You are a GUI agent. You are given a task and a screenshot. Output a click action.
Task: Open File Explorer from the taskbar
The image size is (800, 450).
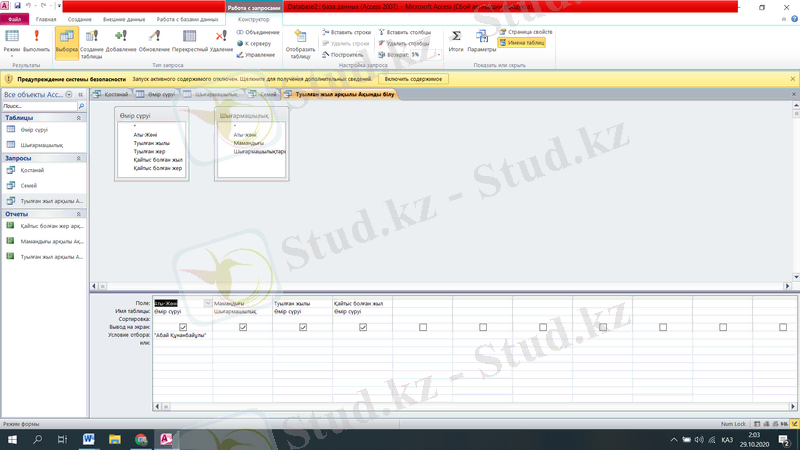pos(115,439)
